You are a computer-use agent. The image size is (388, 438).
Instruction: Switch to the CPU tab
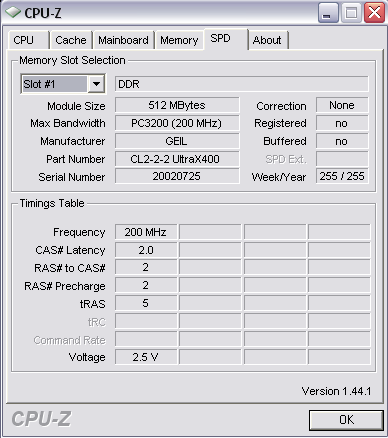click(x=28, y=40)
